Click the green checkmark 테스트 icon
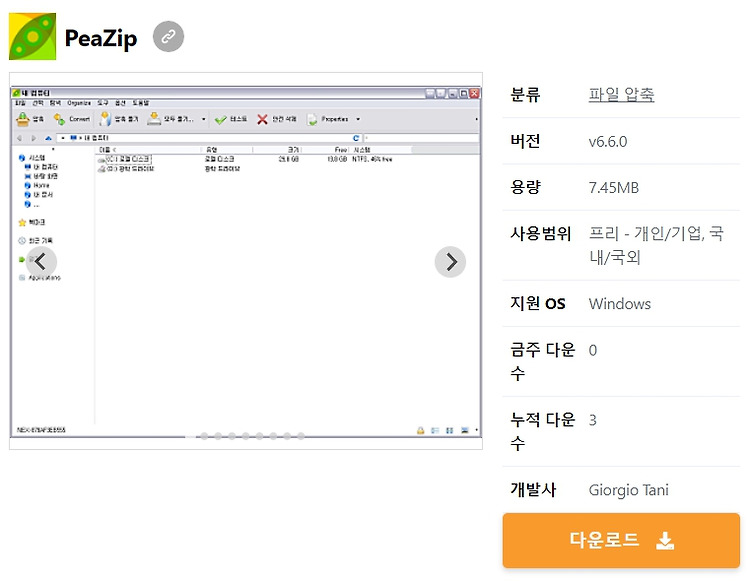Screen dimensions: 750x581 pos(221,120)
